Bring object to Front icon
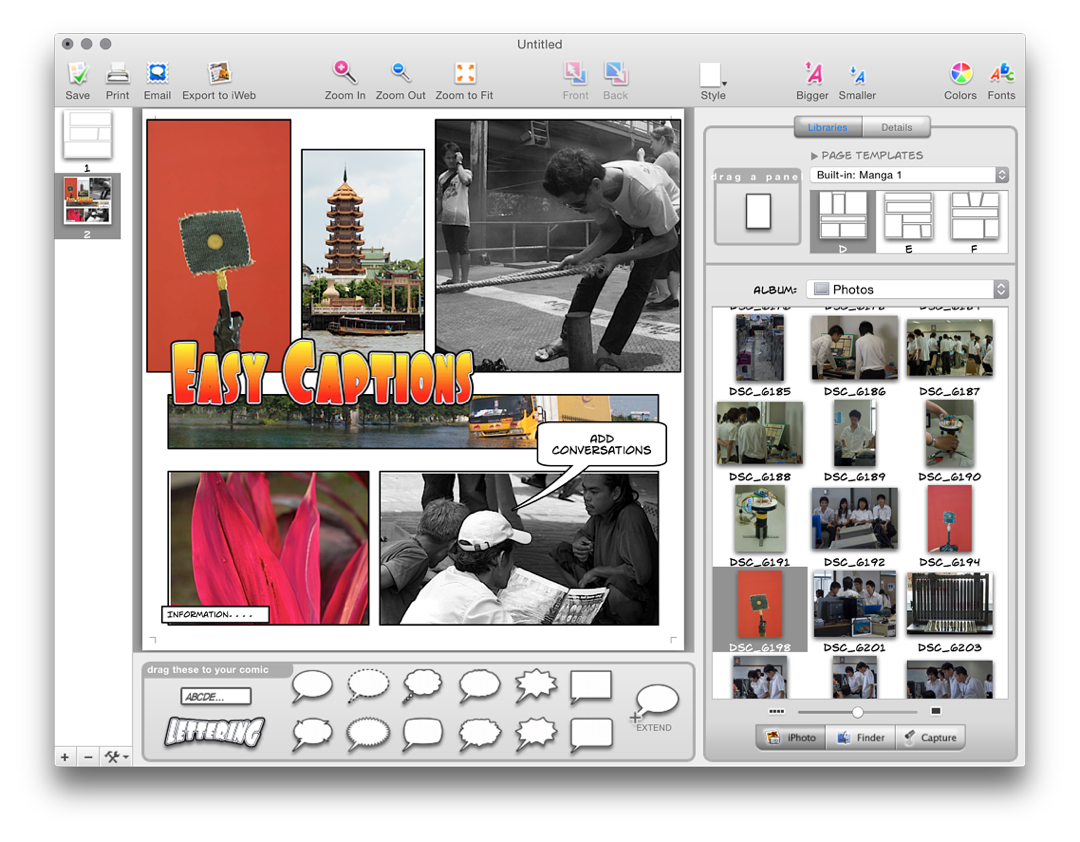Viewport: 1080px width, 842px height. (575, 73)
